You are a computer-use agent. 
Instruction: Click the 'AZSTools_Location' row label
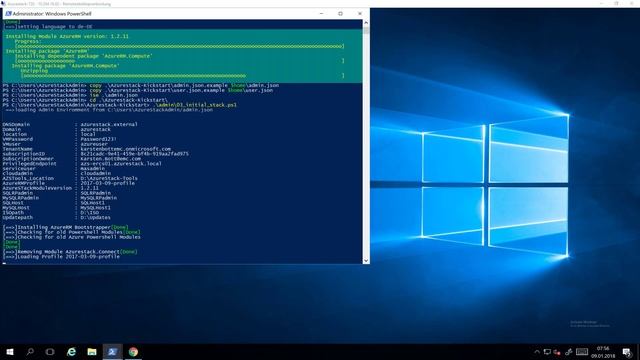click(x=28, y=178)
